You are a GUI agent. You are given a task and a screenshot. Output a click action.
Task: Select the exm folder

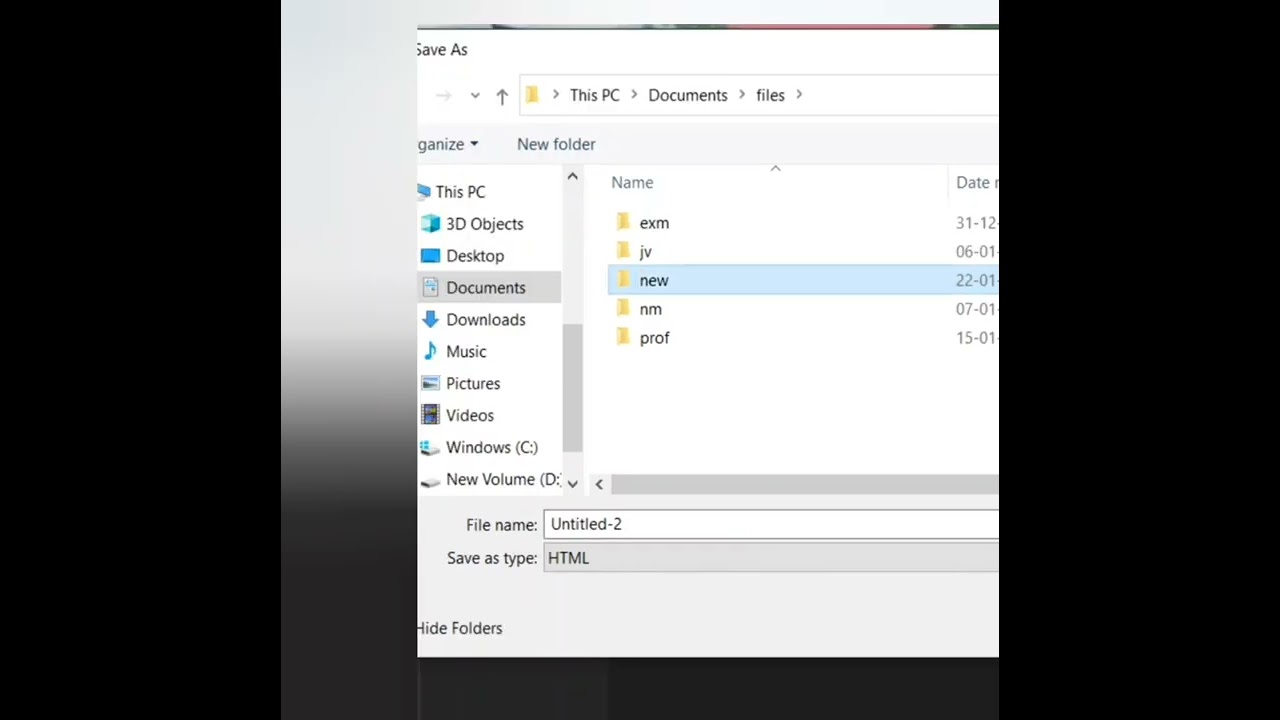[x=654, y=223]
